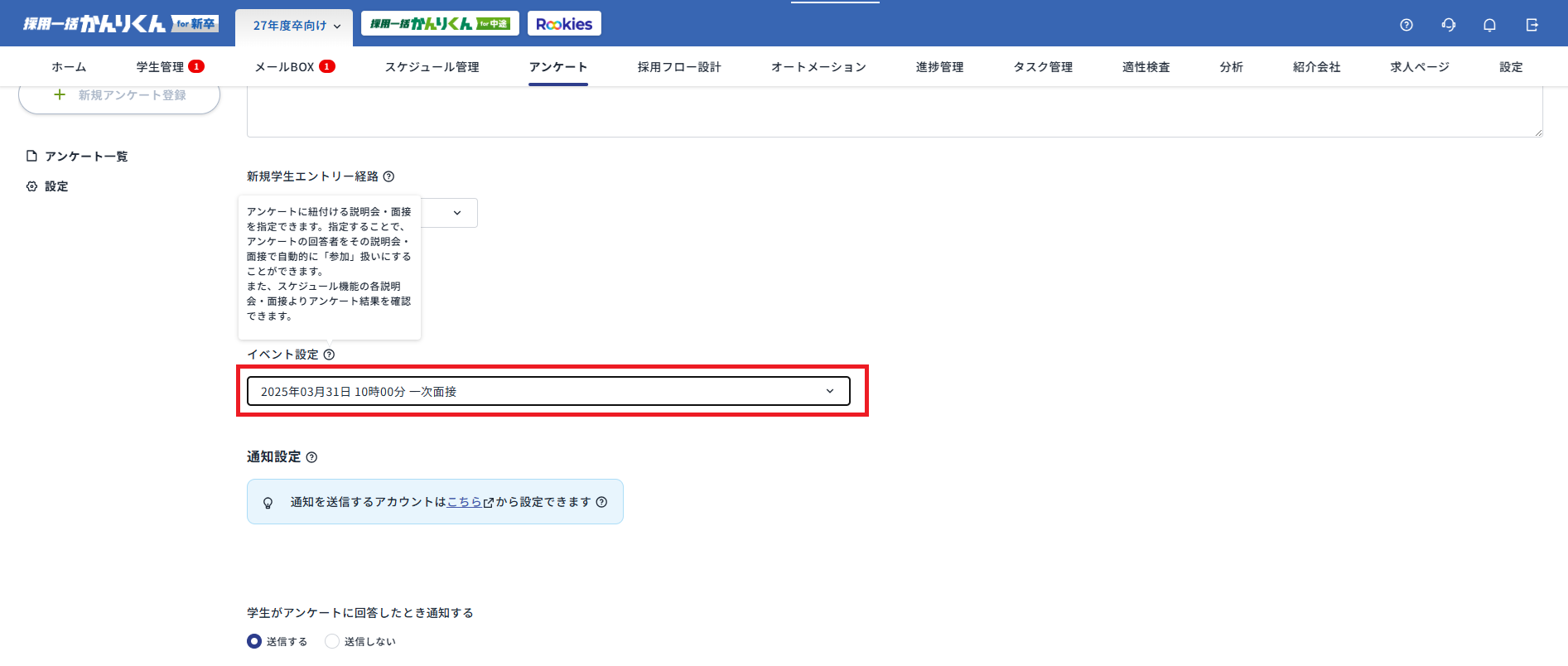Open the イベント設定 dropdown showing 一次面接
The width and height of the screenshot is (1568, 666).
(548, 391)
